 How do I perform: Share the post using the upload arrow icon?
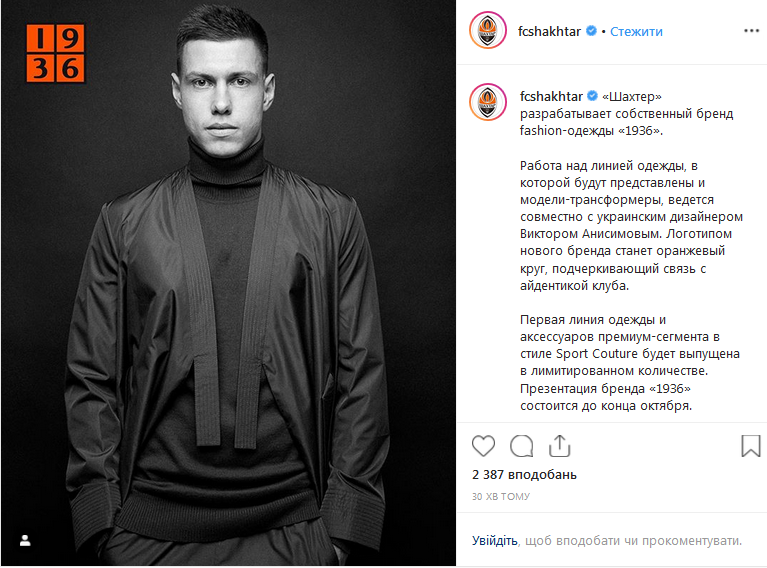(x=560, y=446)
